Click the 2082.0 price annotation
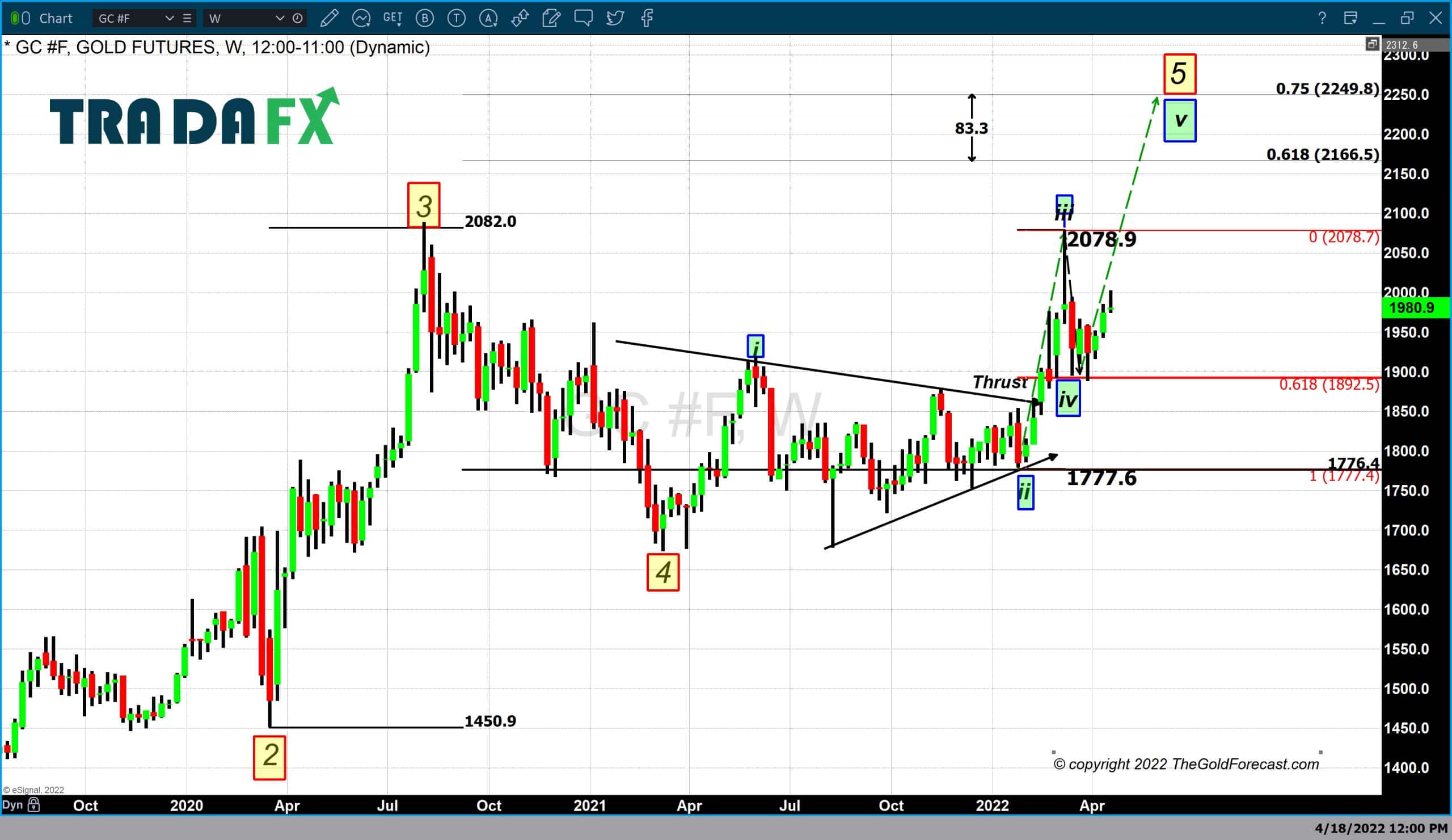The height and width of the screenshot is (840, 1452). [x=491, y=221]
